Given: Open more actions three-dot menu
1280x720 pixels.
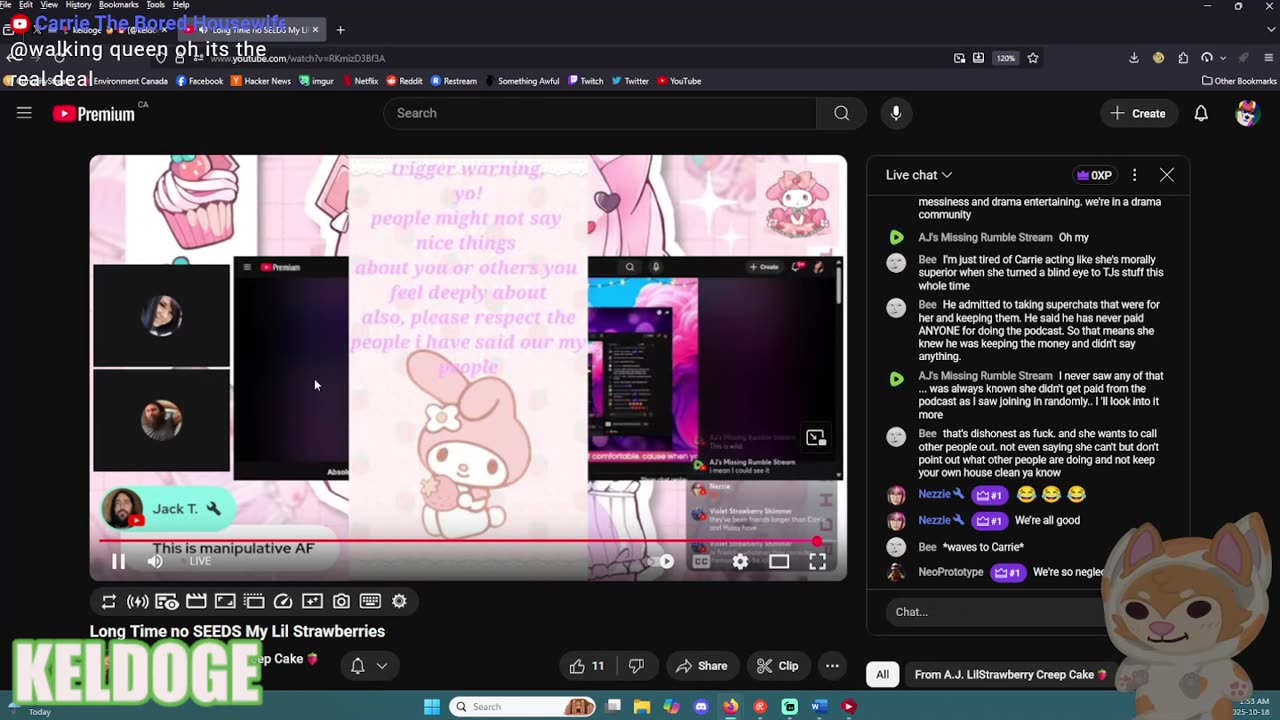Looking at the screenshot, I should coord(832,666).
